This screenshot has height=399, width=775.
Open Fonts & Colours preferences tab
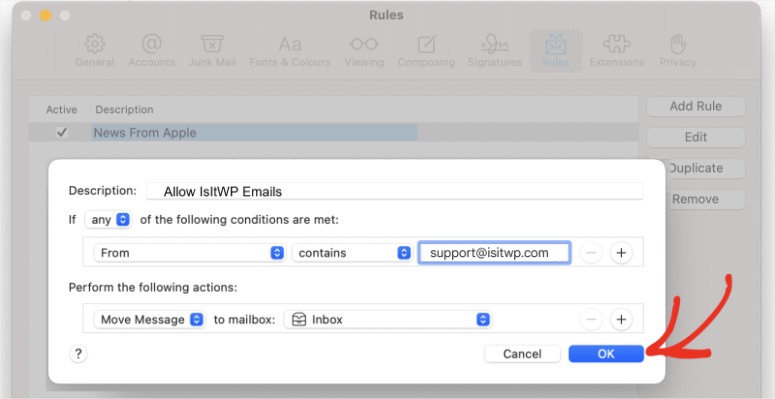[290, 51]
